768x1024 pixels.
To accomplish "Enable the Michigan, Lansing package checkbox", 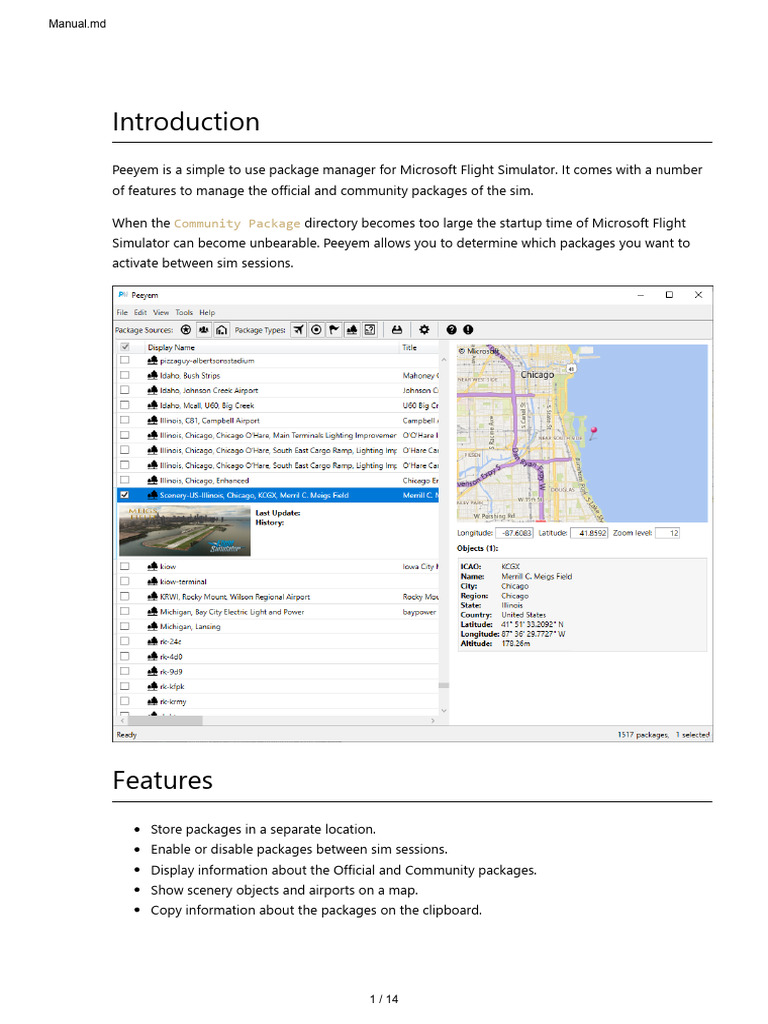I will click(x=125, y=626).
